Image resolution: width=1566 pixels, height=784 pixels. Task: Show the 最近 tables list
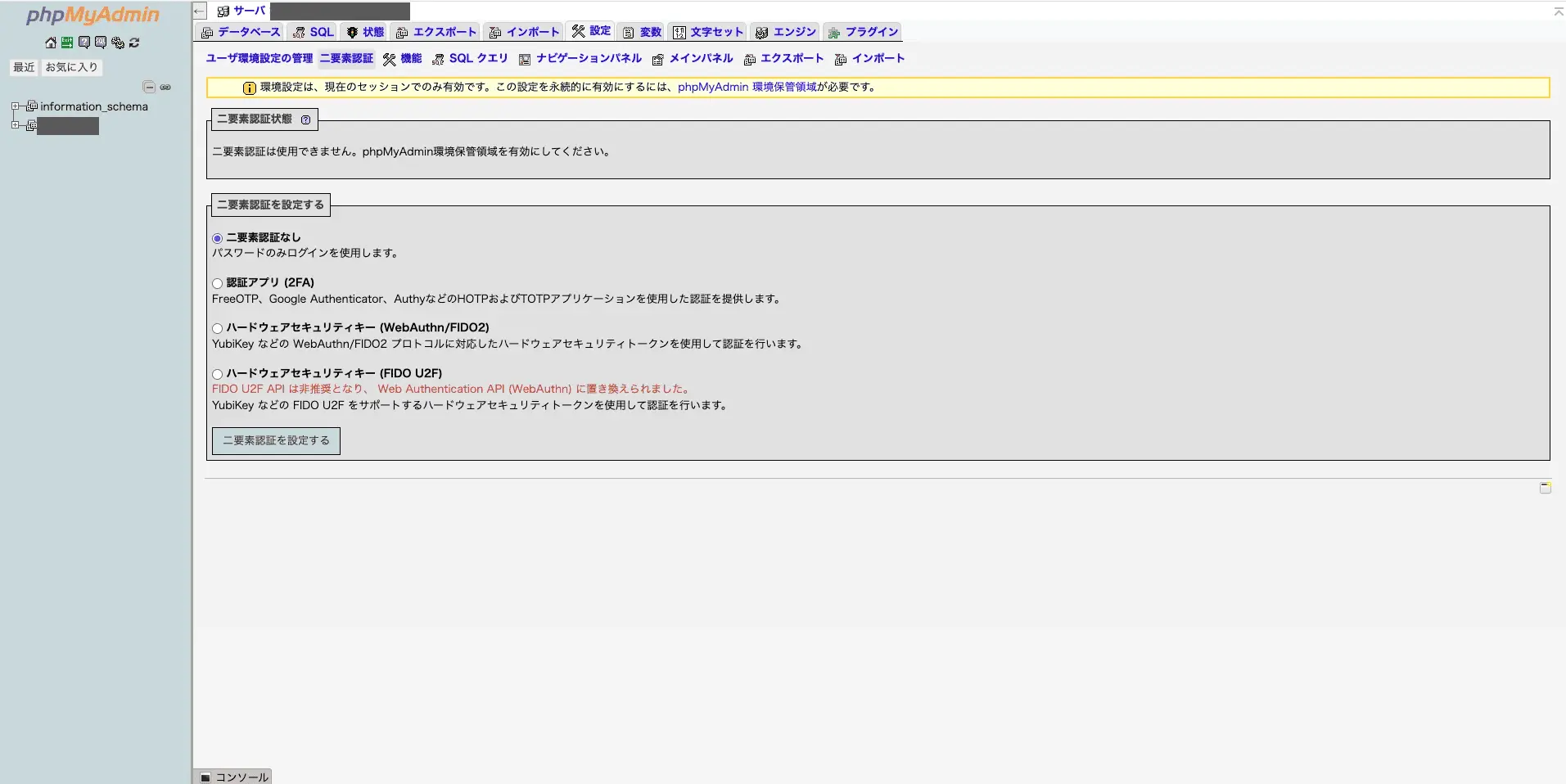(24, 67)
